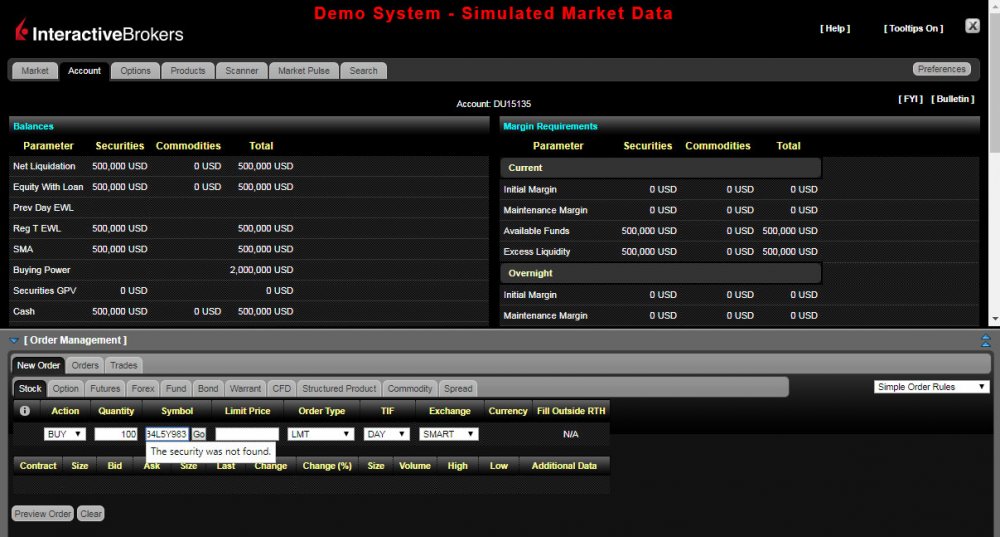Click the Limit Price input field
This screenshot has width=1000, height=537.
point(247,434)
